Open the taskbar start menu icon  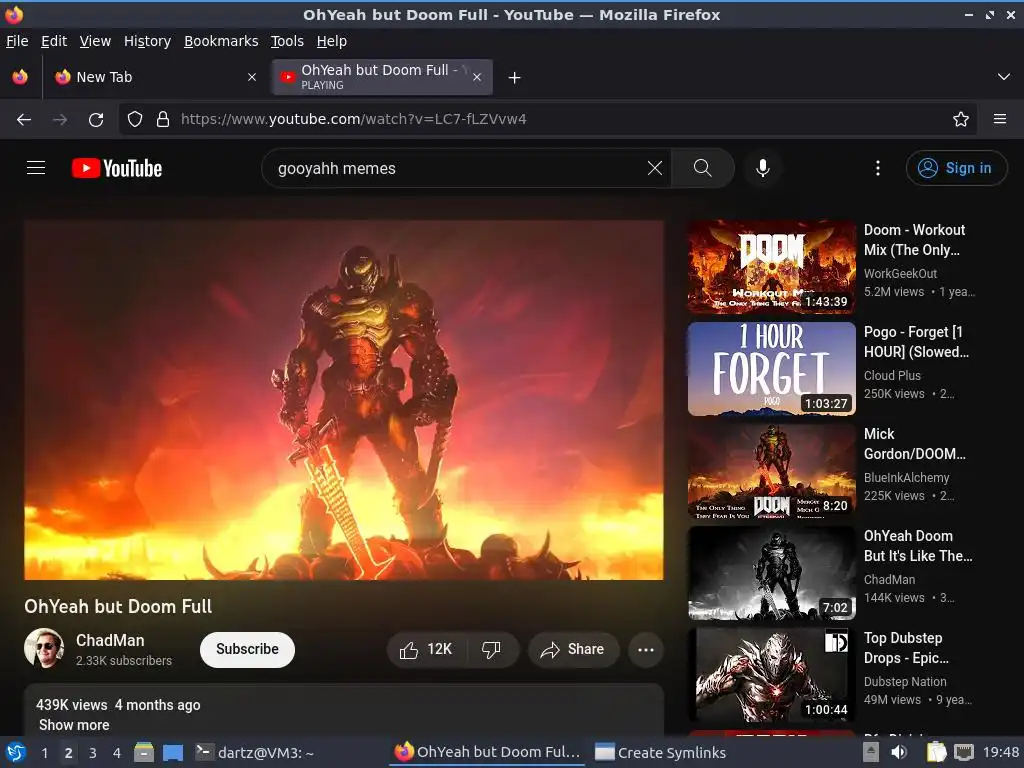coord(16,752)
